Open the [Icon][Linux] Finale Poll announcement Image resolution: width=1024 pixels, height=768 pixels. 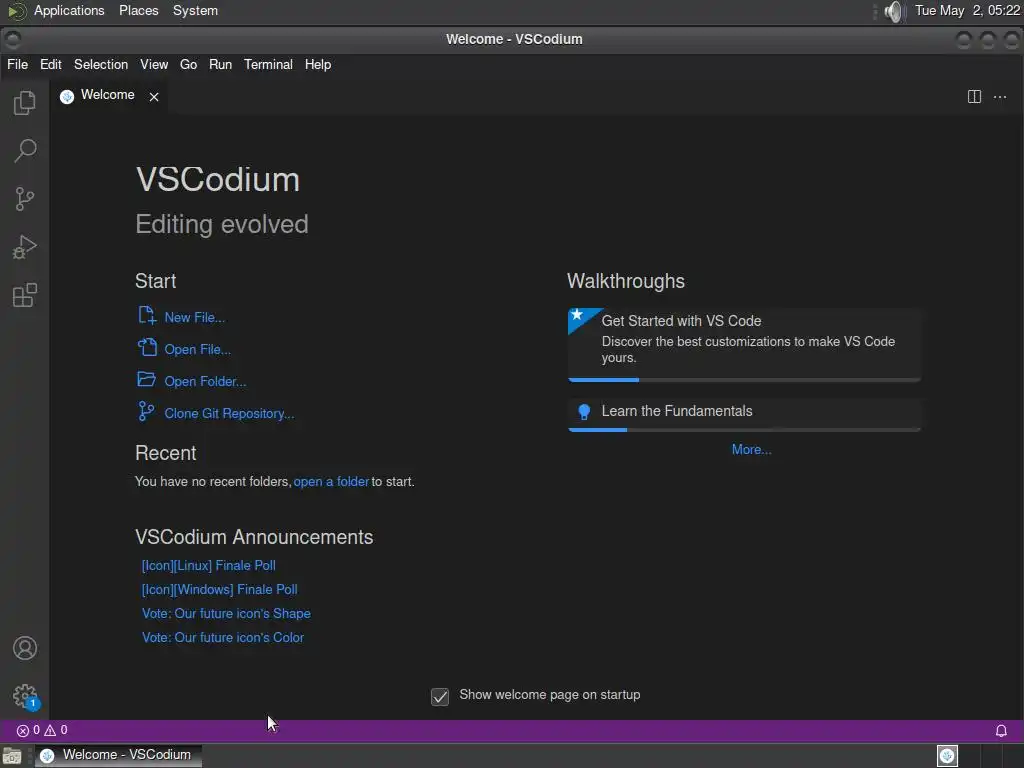[x=208, y=566]
